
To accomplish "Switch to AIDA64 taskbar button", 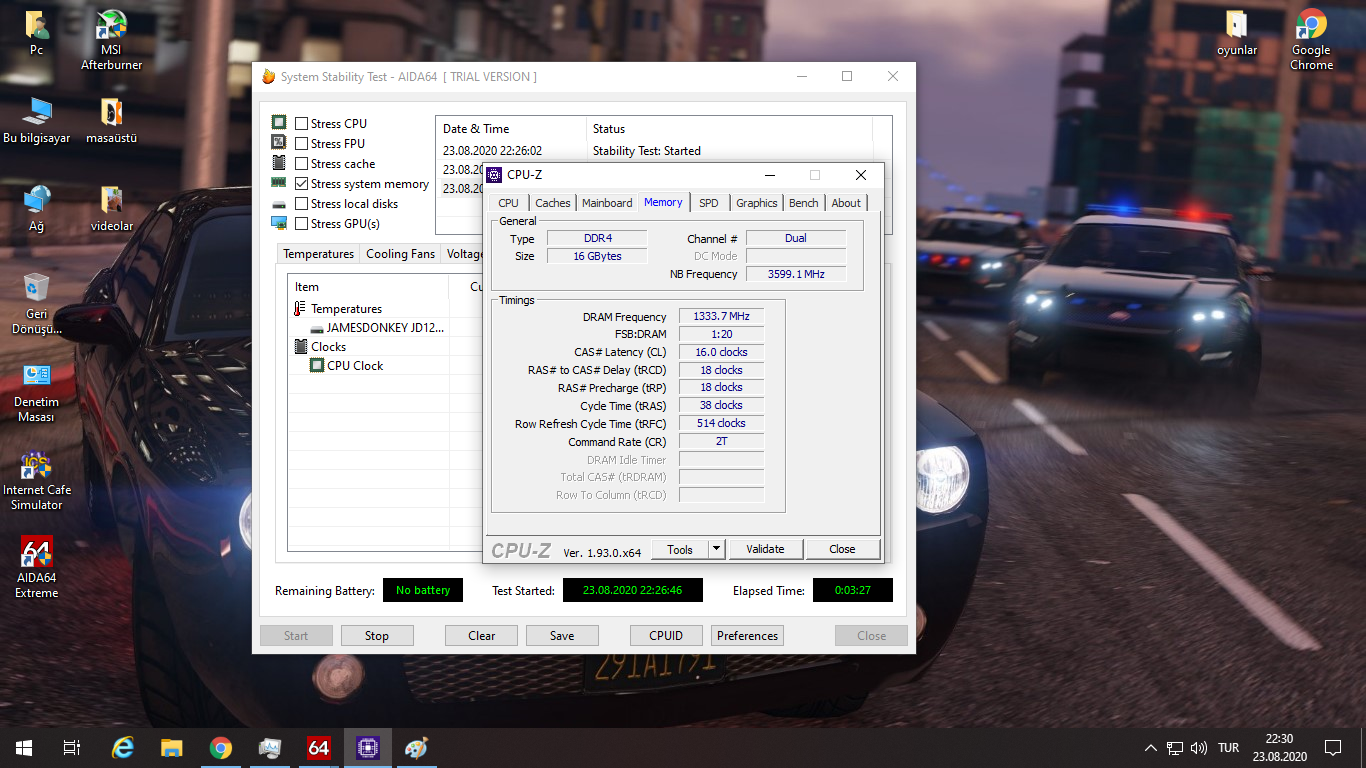I will (x=319, y=748).
